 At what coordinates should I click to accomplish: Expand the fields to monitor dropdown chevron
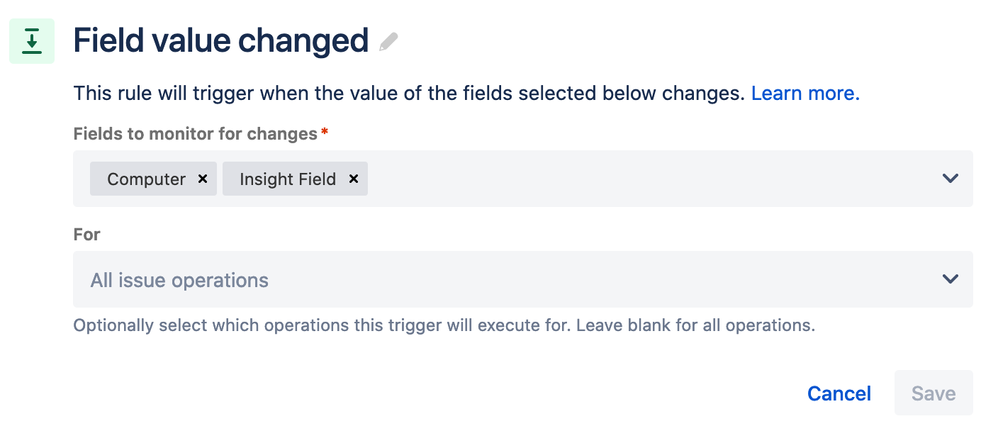tap(950, 178)
